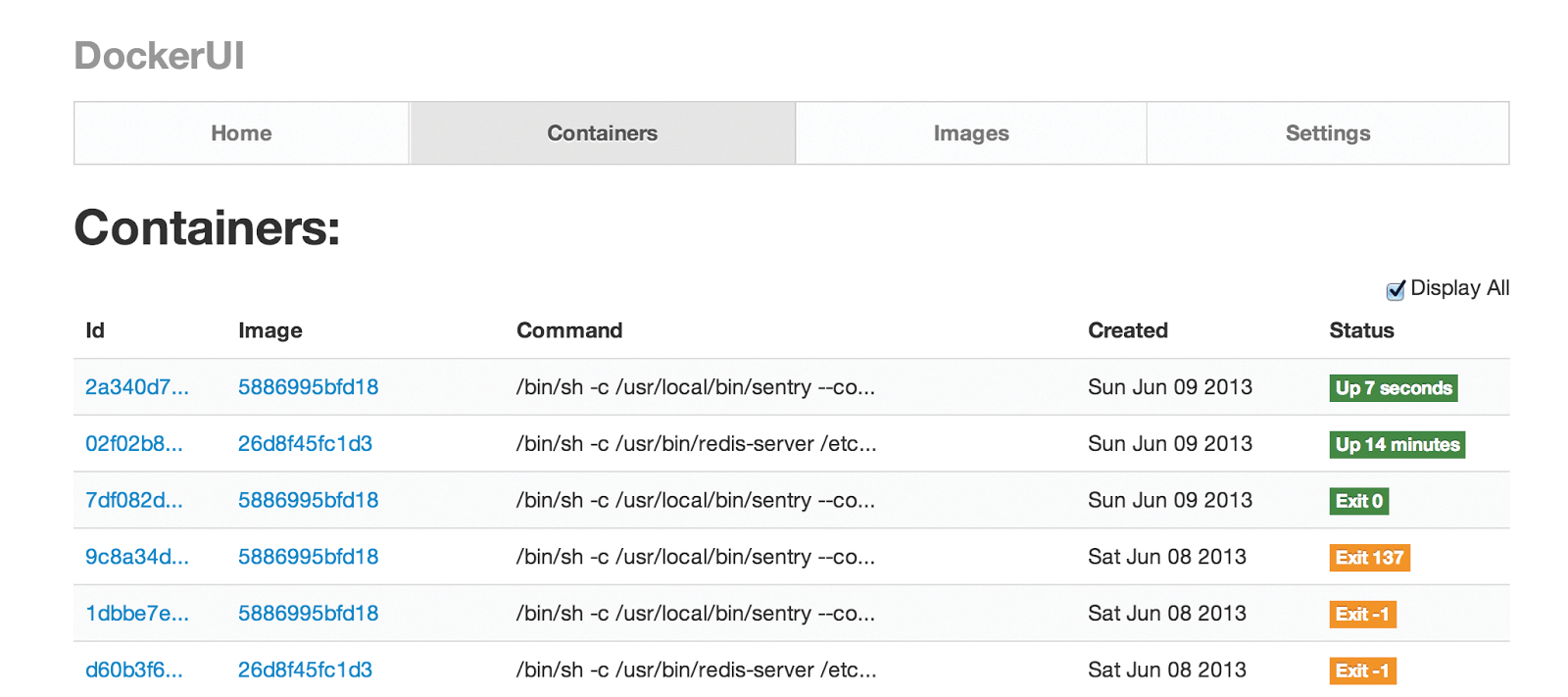
Task: Open container 9c8a34d...
Action: pyautogui.click(x=137, y=557)
